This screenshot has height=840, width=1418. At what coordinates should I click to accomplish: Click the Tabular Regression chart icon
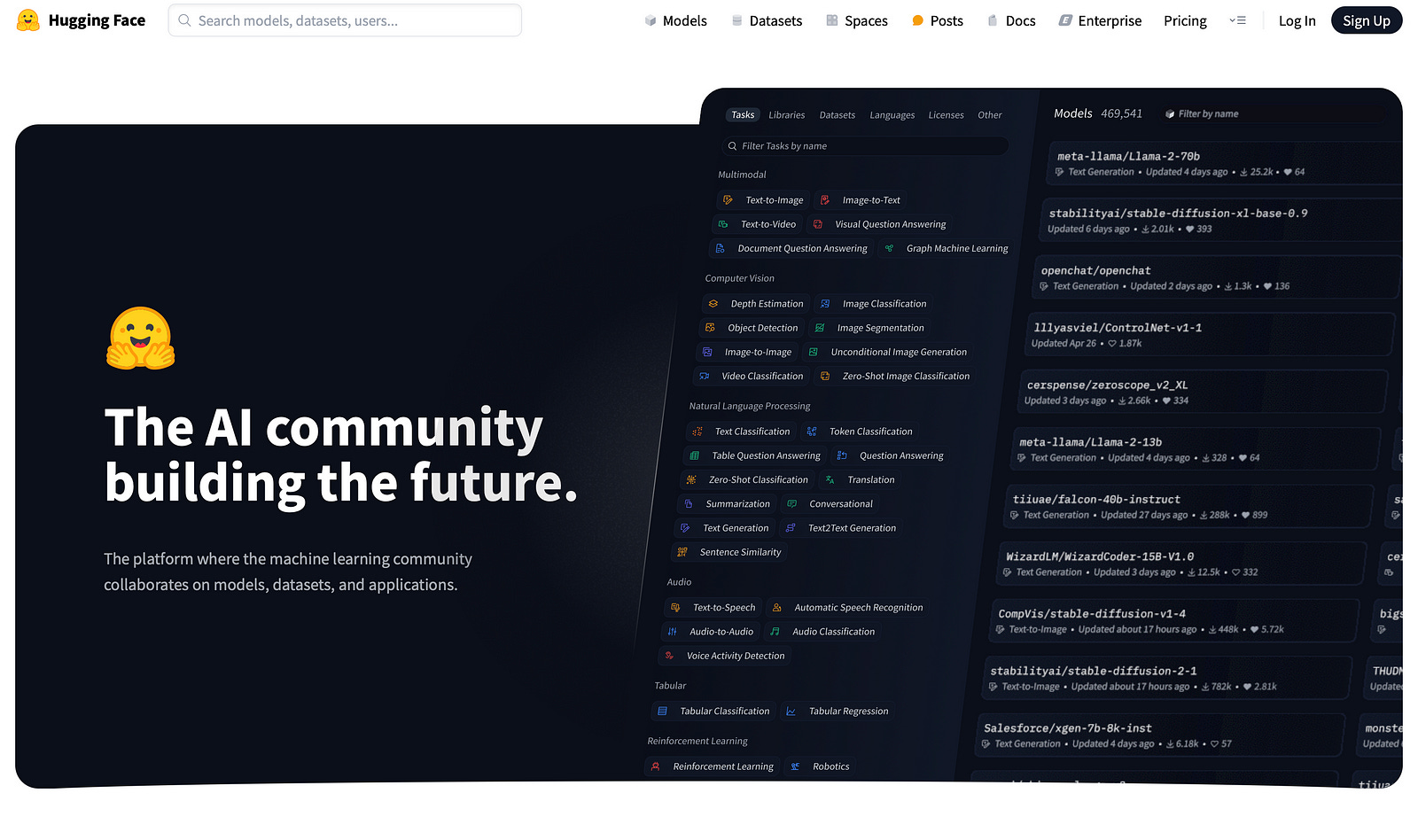click(x=791, y=711)
